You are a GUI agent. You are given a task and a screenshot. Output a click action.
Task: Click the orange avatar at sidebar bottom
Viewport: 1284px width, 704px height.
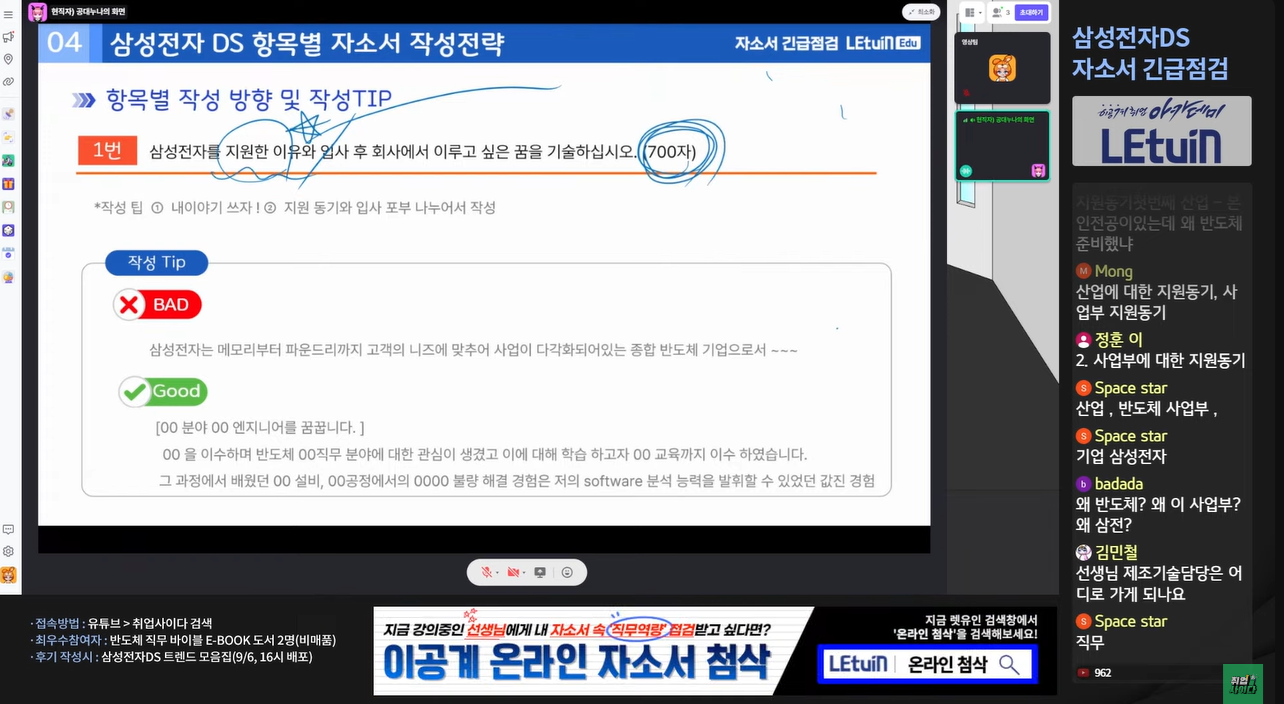click(x=8, y=575)
